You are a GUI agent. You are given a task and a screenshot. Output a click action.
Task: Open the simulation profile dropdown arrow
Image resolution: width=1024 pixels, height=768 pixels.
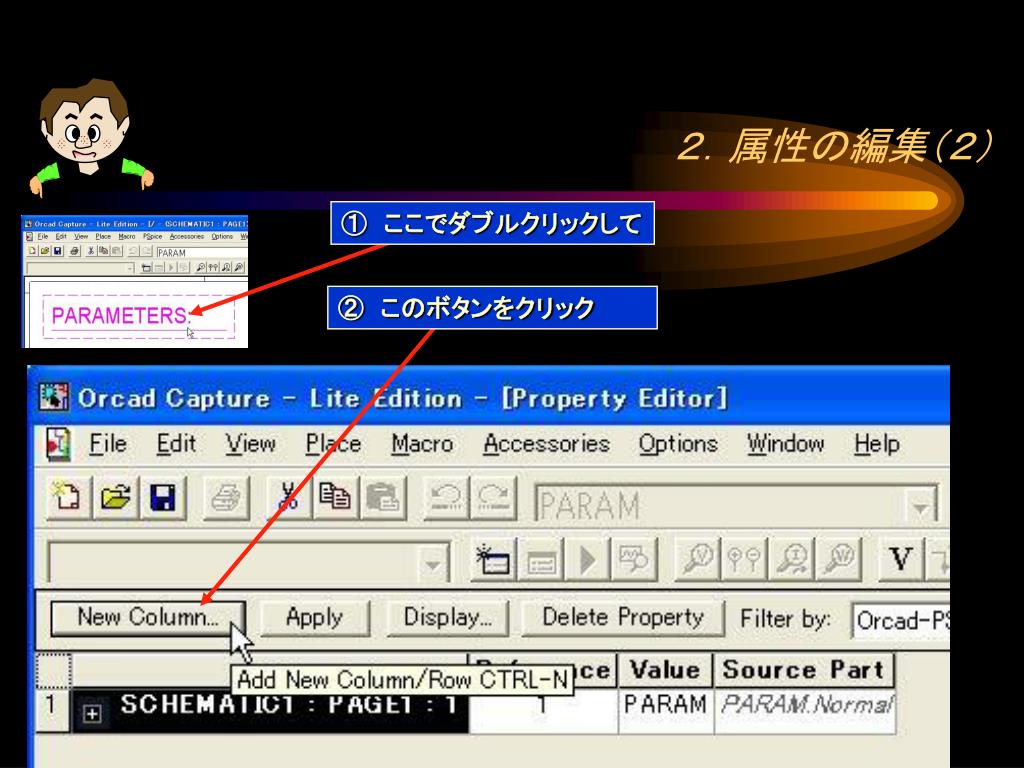pos(432,564)
